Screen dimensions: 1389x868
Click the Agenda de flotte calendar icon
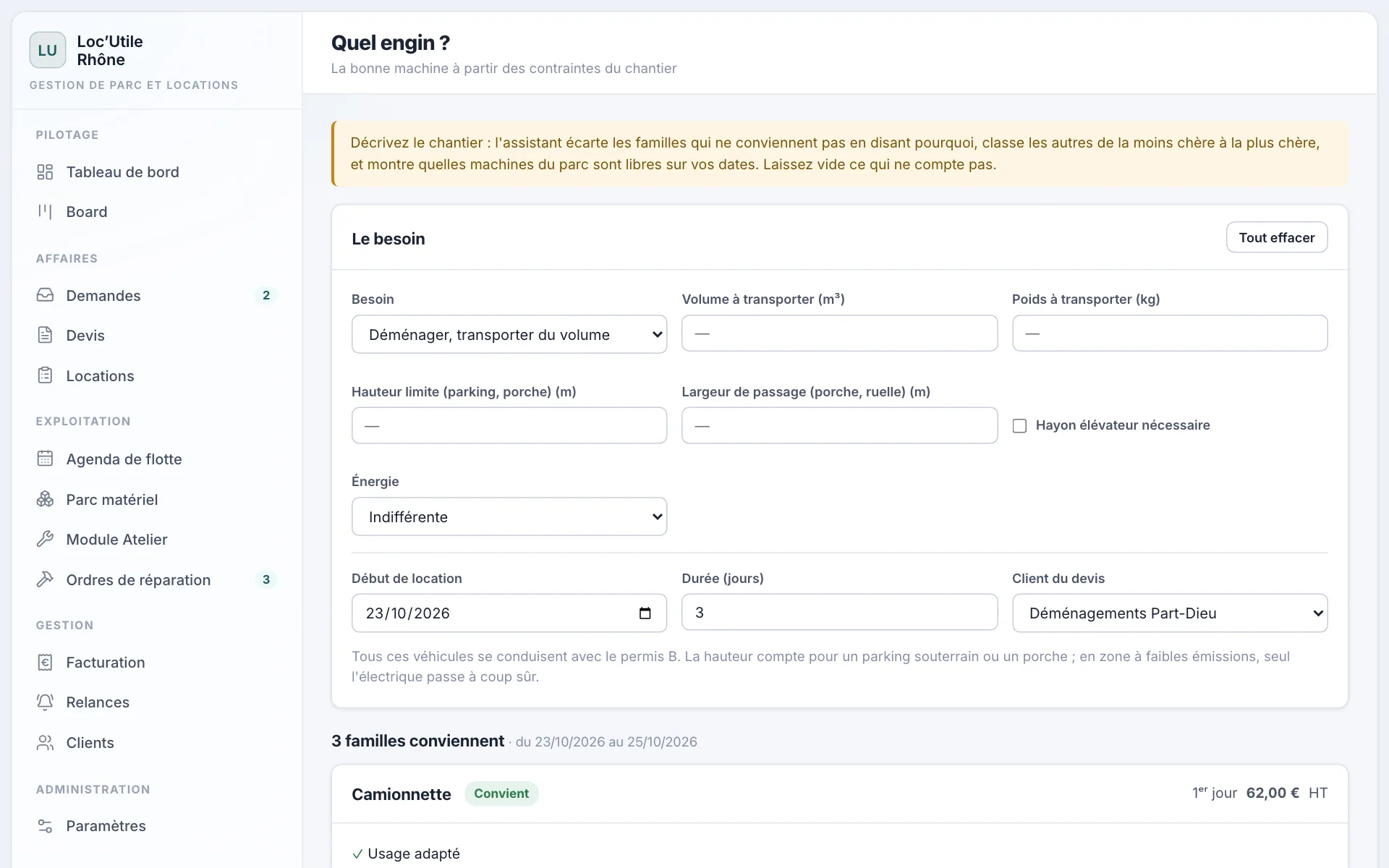(45, 459)
